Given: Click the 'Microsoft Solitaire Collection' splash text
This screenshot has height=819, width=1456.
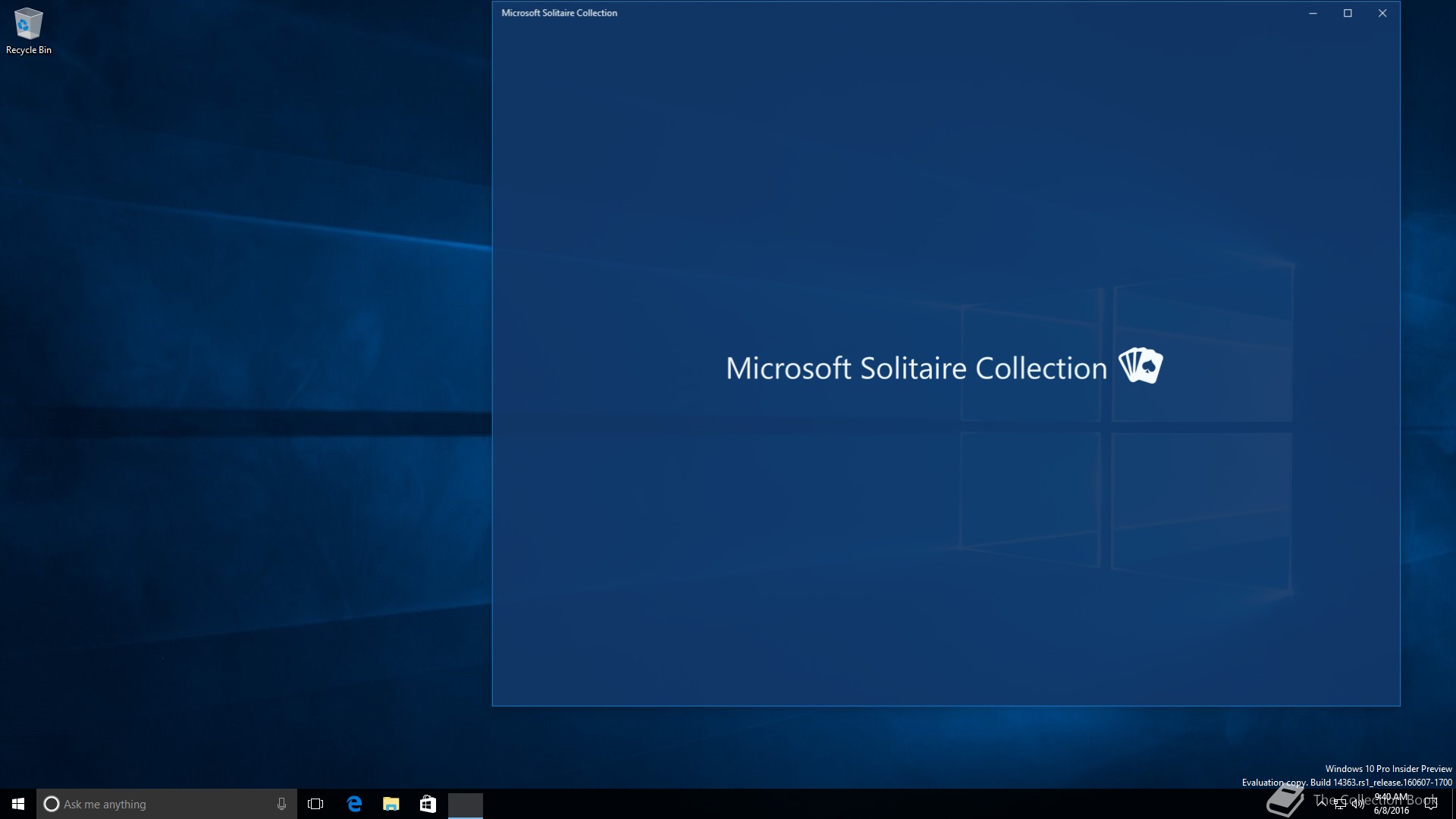Looking at the screenshot, I should [x=916, y=369].
